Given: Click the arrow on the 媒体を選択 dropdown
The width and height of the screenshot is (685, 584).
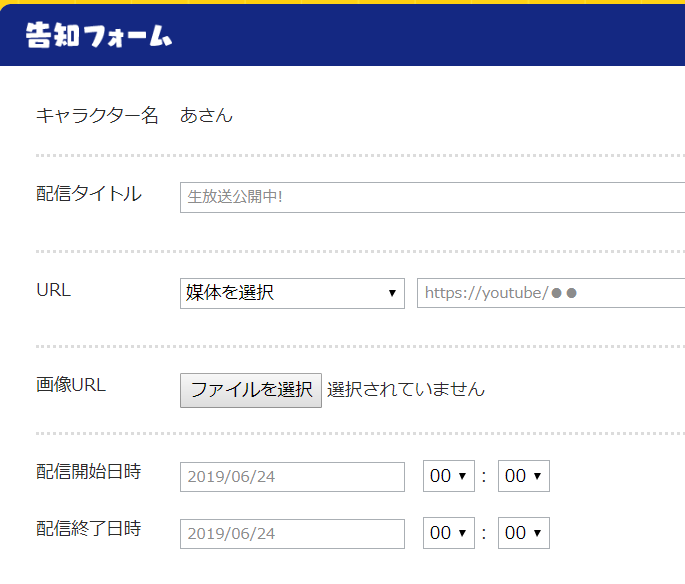Looking at the screenshot, I should (x=392, y=293).
